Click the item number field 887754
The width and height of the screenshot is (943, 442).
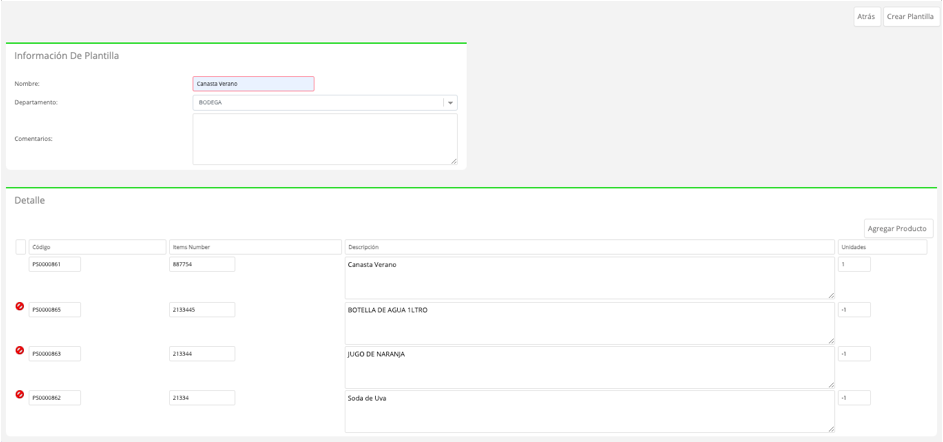pos(202,265)
